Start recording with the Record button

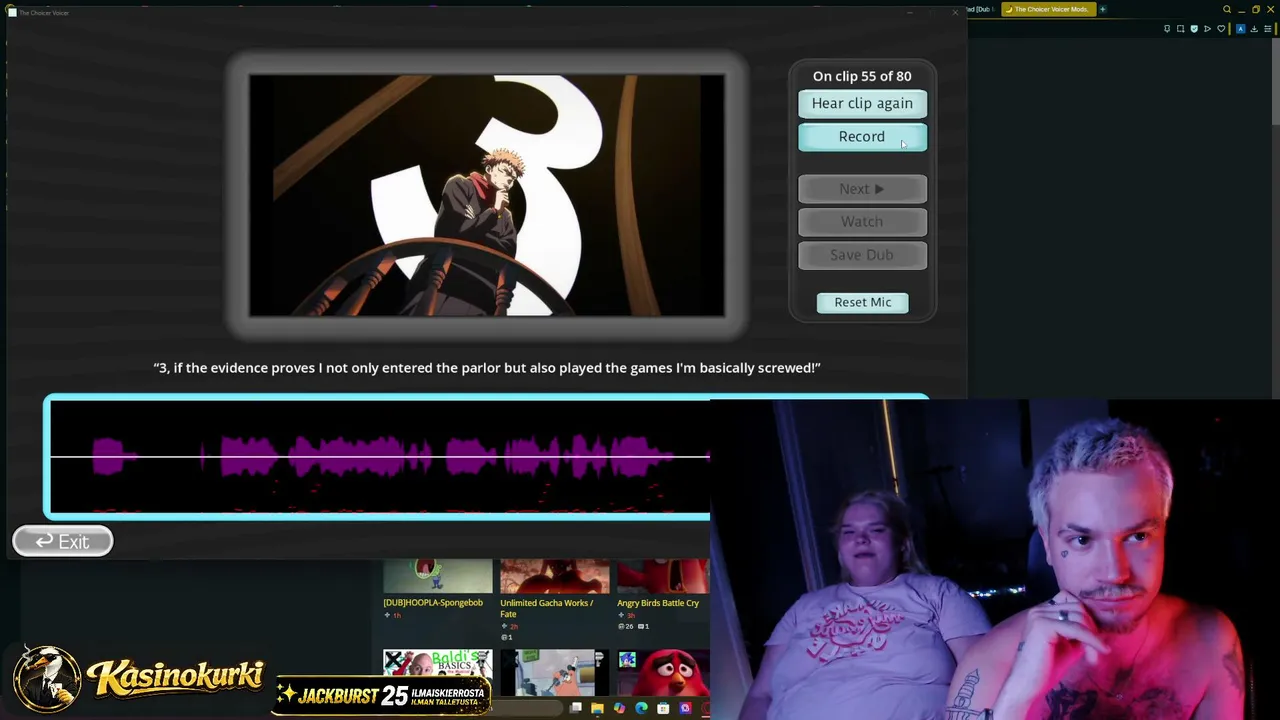coord(862,136)
